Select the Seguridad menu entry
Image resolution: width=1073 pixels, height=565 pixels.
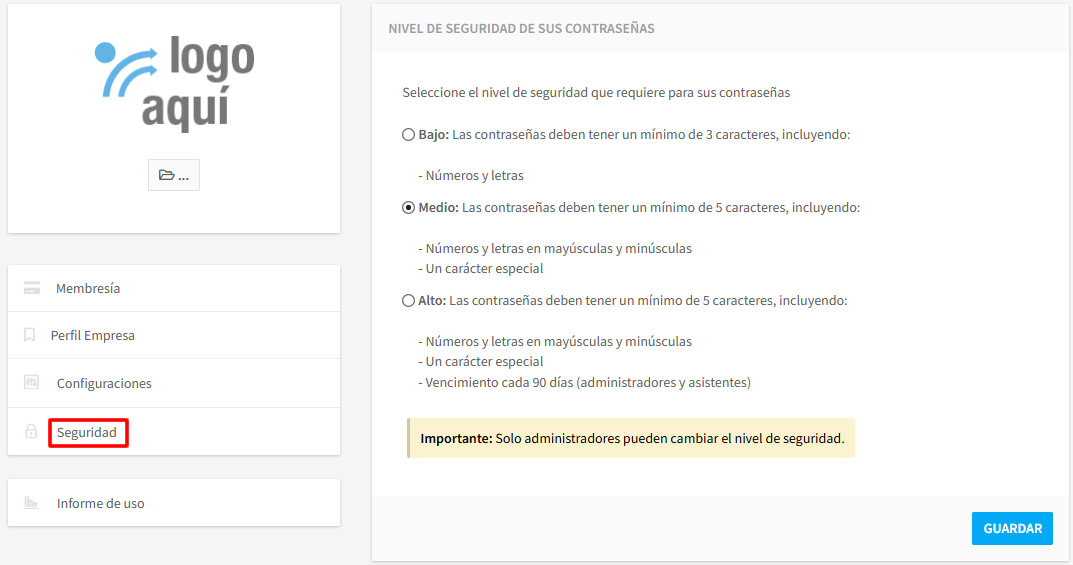point(87,433)
